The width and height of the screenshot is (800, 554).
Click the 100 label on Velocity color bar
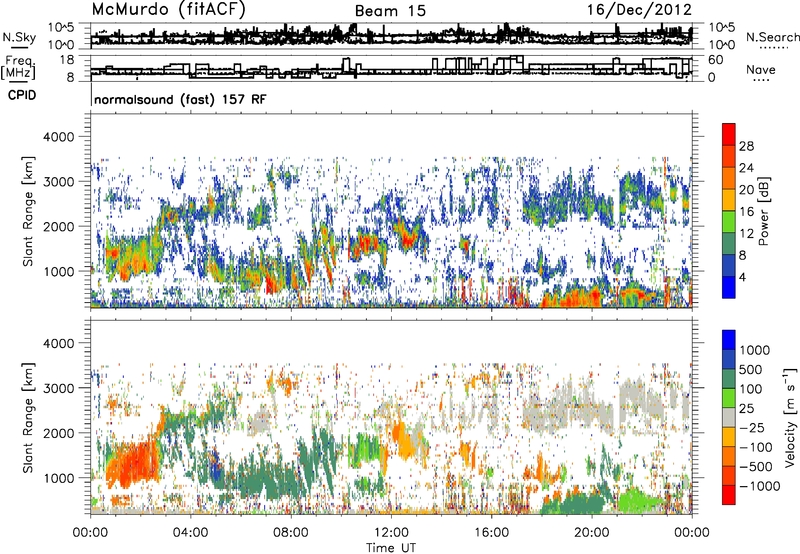(x=749, y=389)
